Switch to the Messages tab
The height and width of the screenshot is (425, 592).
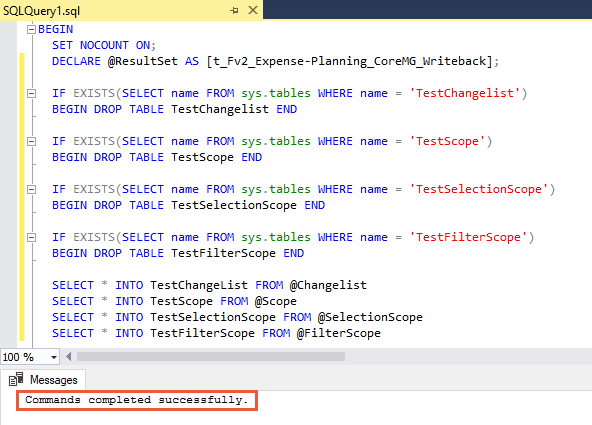(43, 380)
